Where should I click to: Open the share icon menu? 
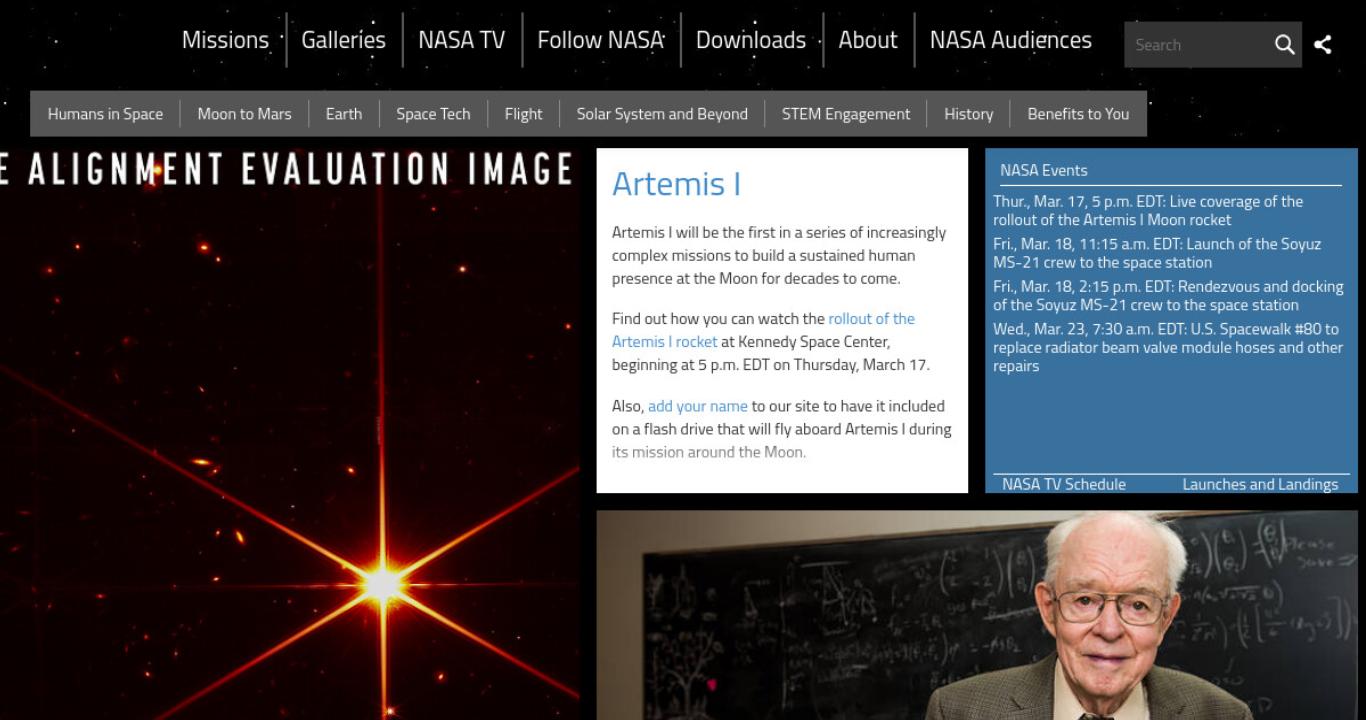(x=1322, y=45)
